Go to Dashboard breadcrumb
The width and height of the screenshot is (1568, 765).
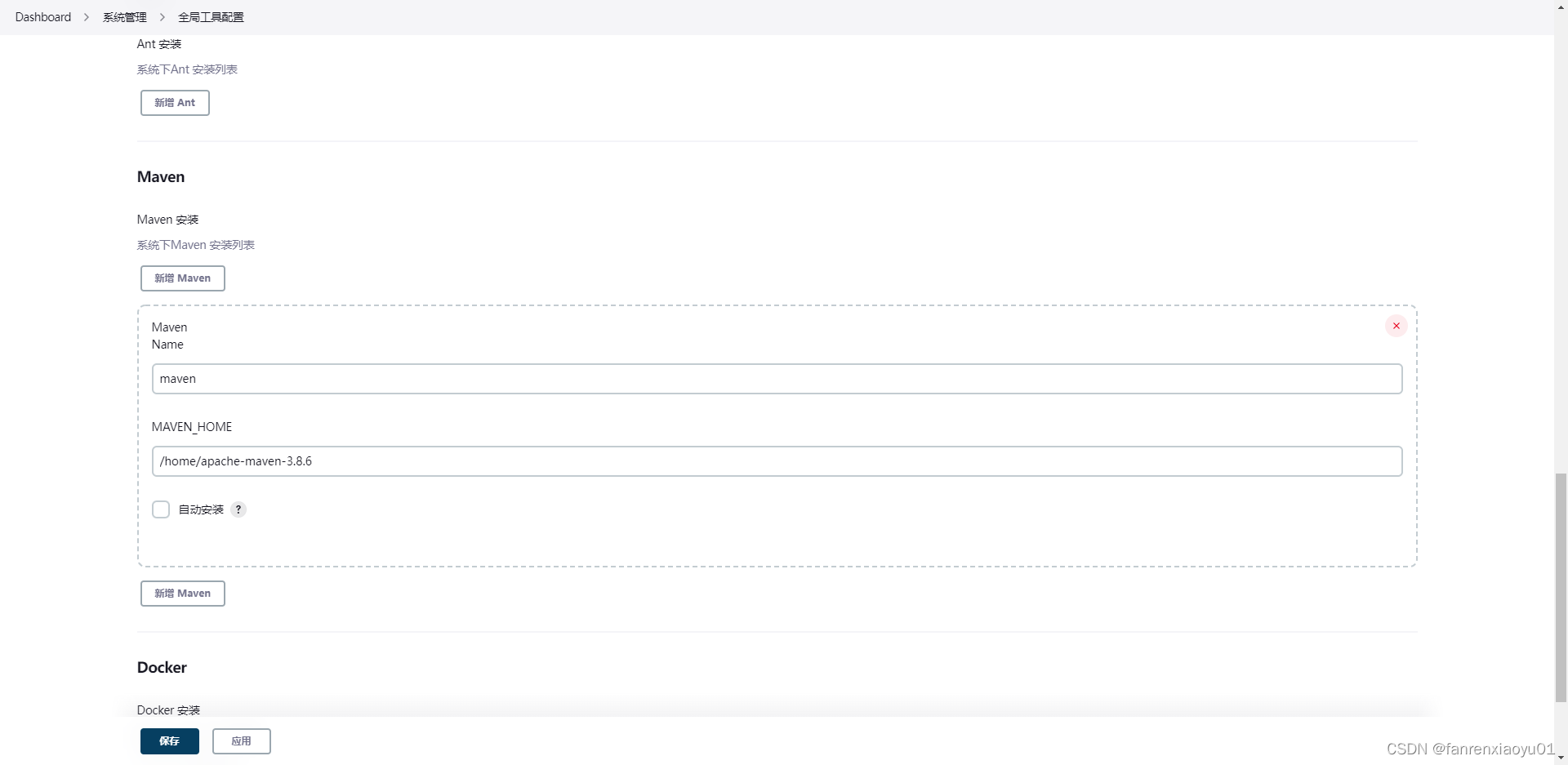pos(43,17)
